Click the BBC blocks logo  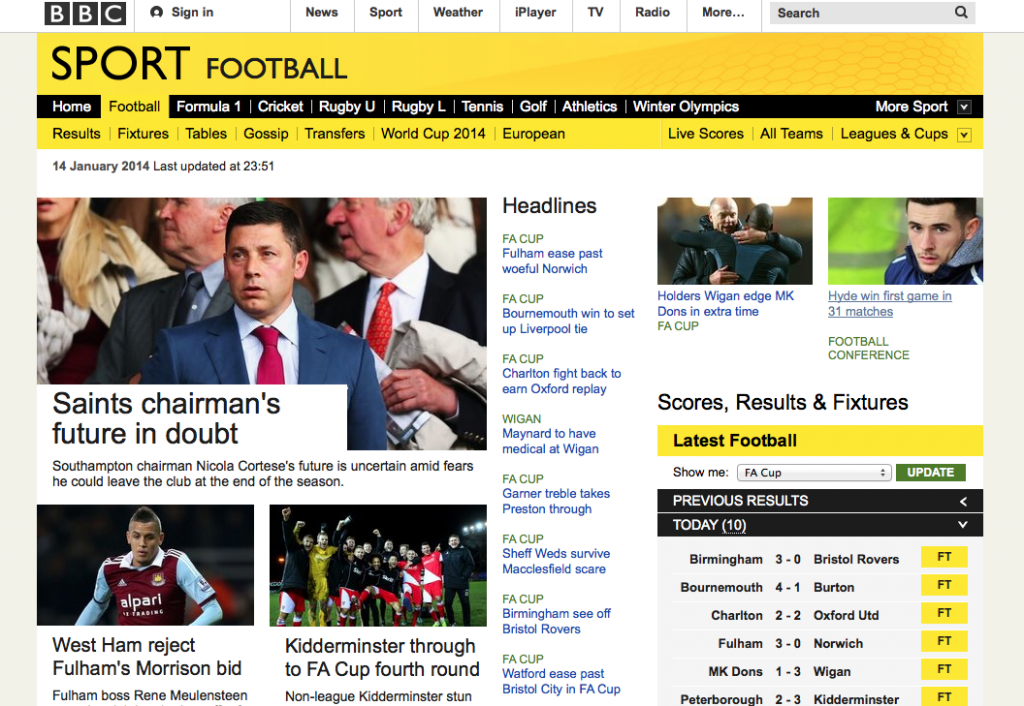tap(85, 14)
